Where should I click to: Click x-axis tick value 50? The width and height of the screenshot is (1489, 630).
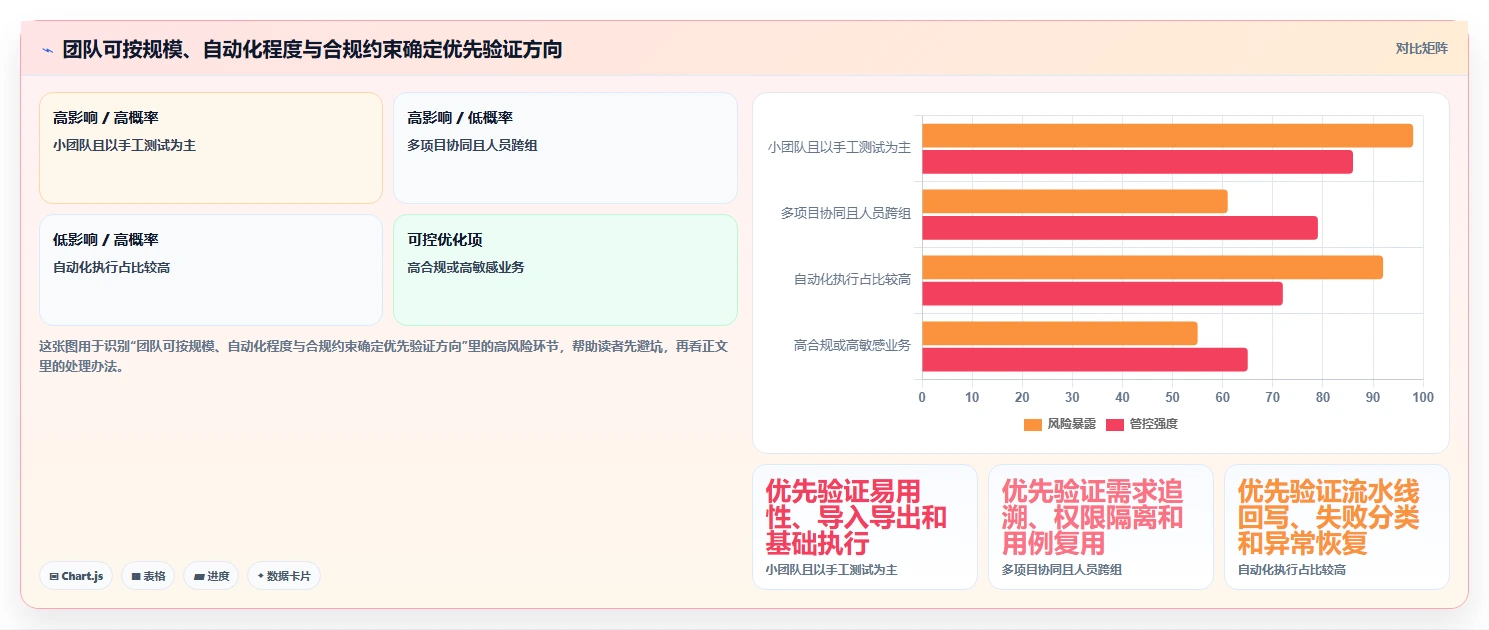pos(1172,397)
